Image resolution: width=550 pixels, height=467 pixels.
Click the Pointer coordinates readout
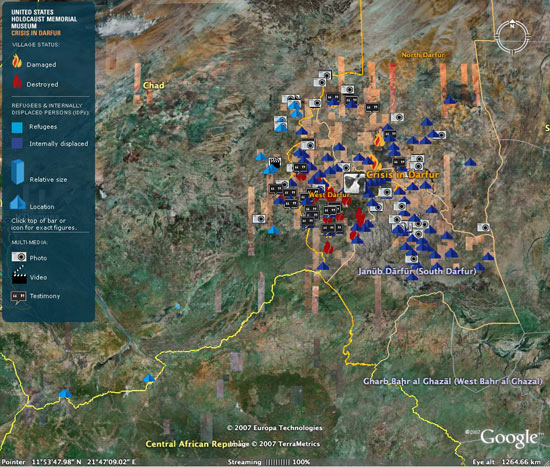pyautogui.click(x=69, y=462)
